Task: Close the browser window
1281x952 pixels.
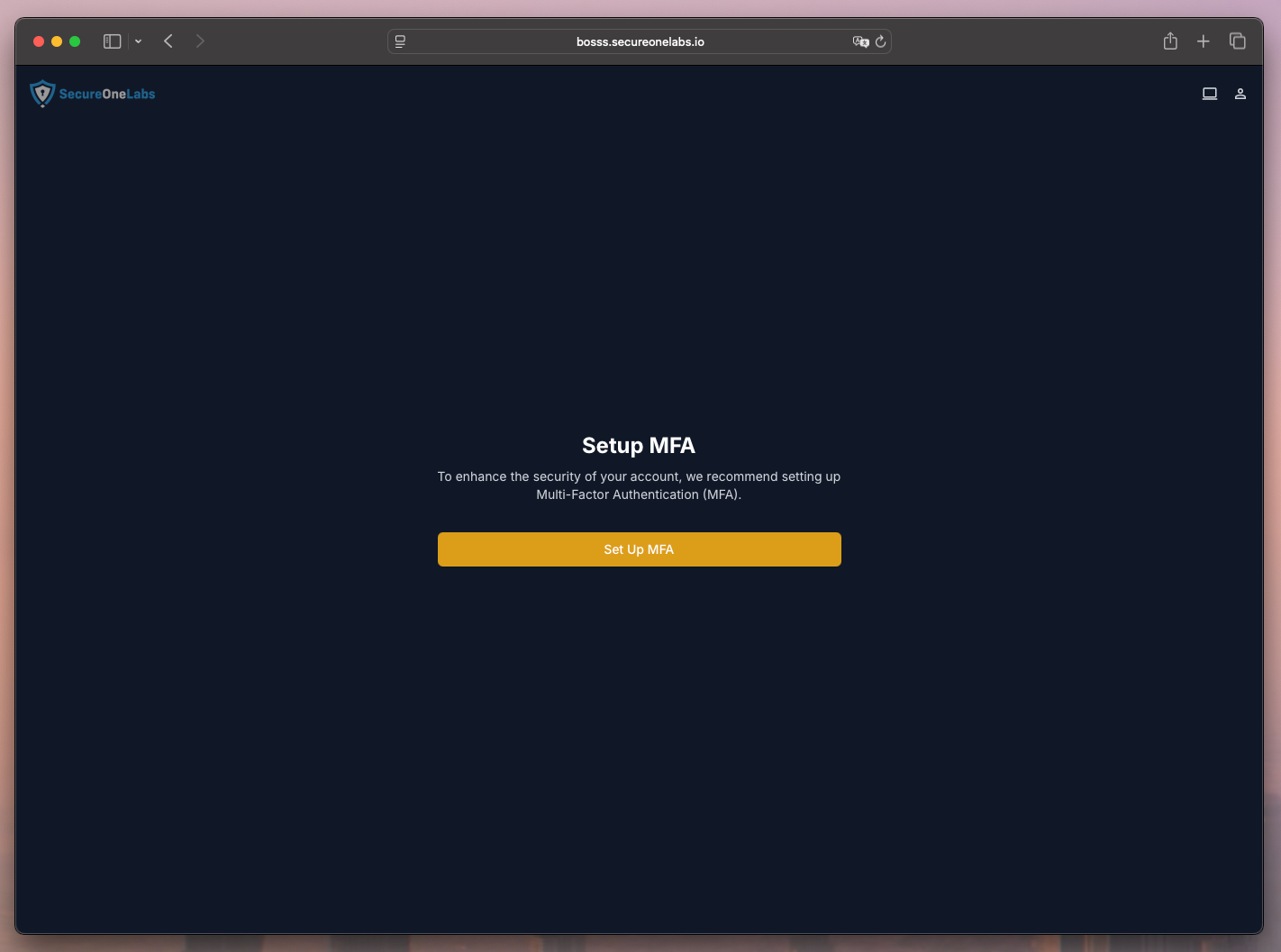Action: click(x=39, y=41)
